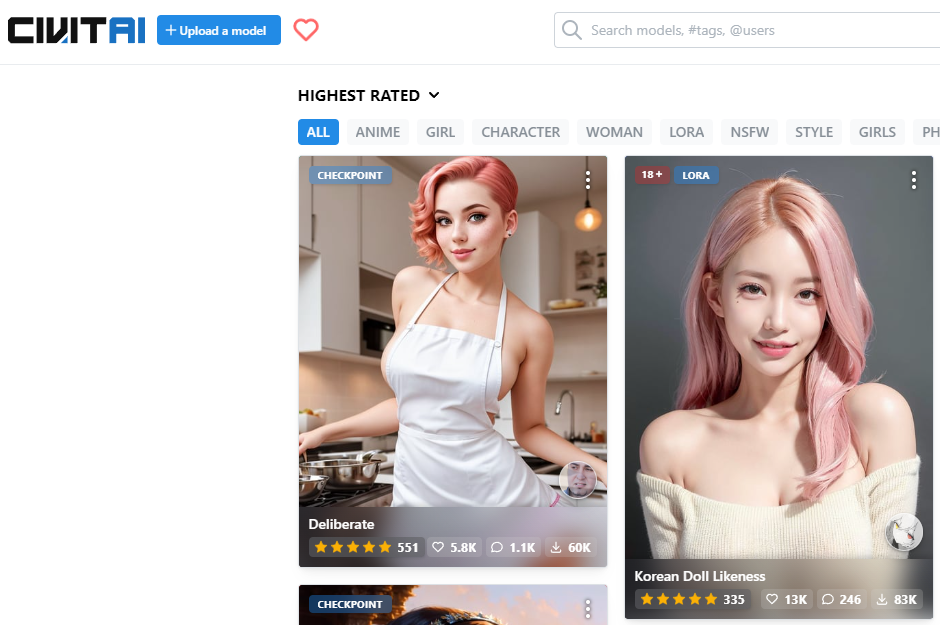Viewport: 940px width, 625px height.
Task: Open the Deliberate model preview image
Action: point(453,331)
